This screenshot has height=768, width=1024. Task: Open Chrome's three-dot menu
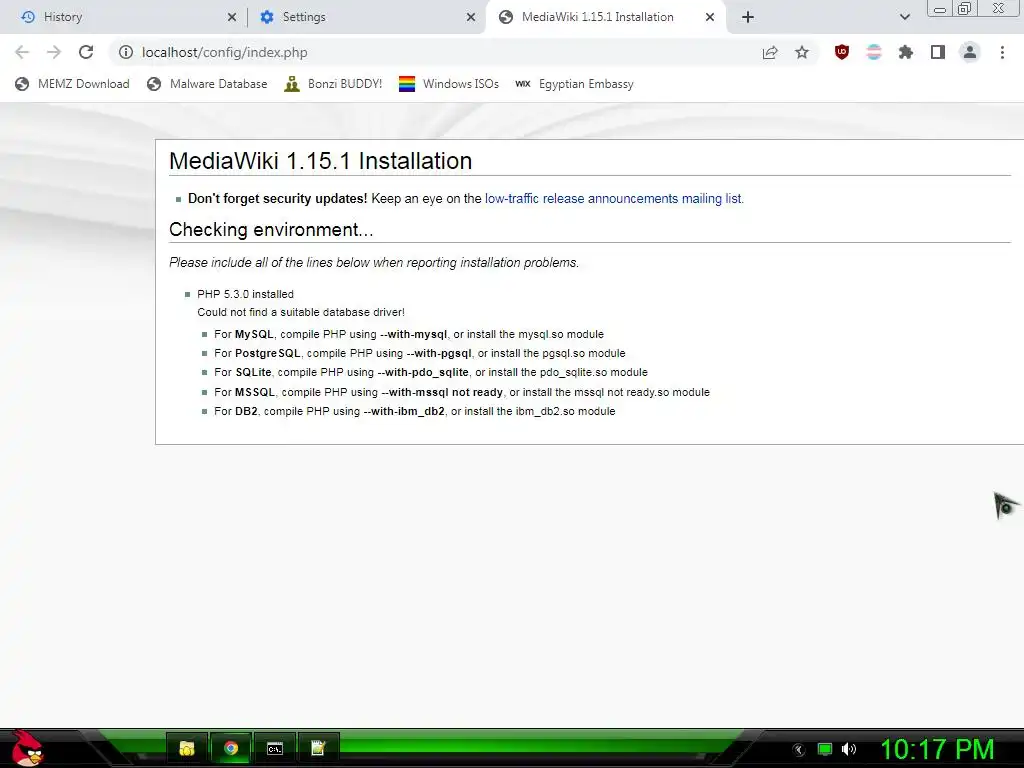pos(1002,52)
